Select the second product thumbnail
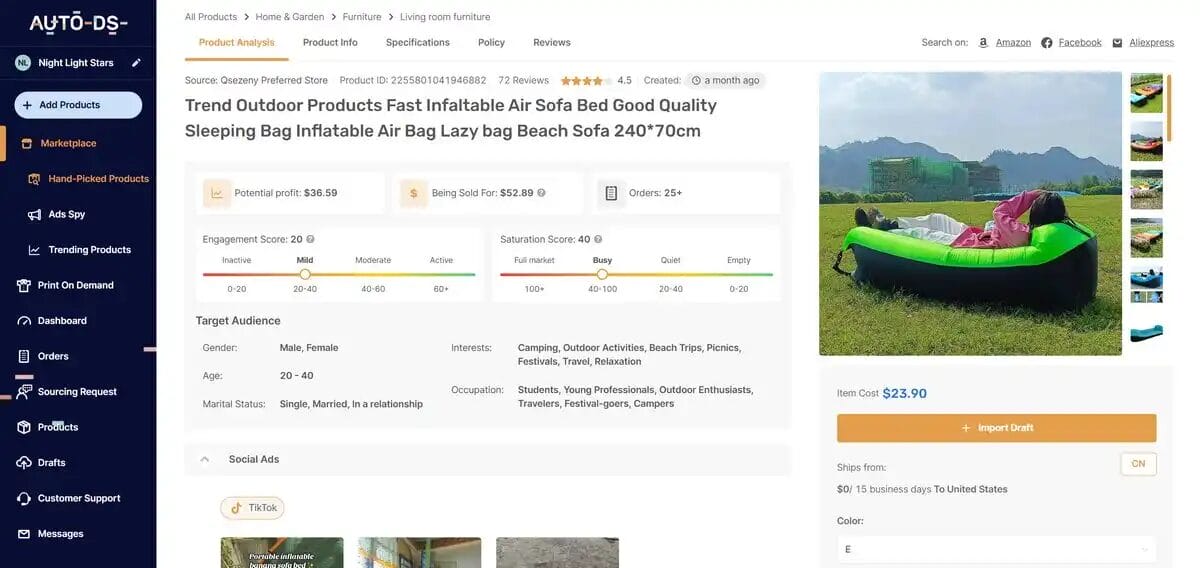Image resolution: width=1200 pixels, height=568 pixels. (1146, 141)
